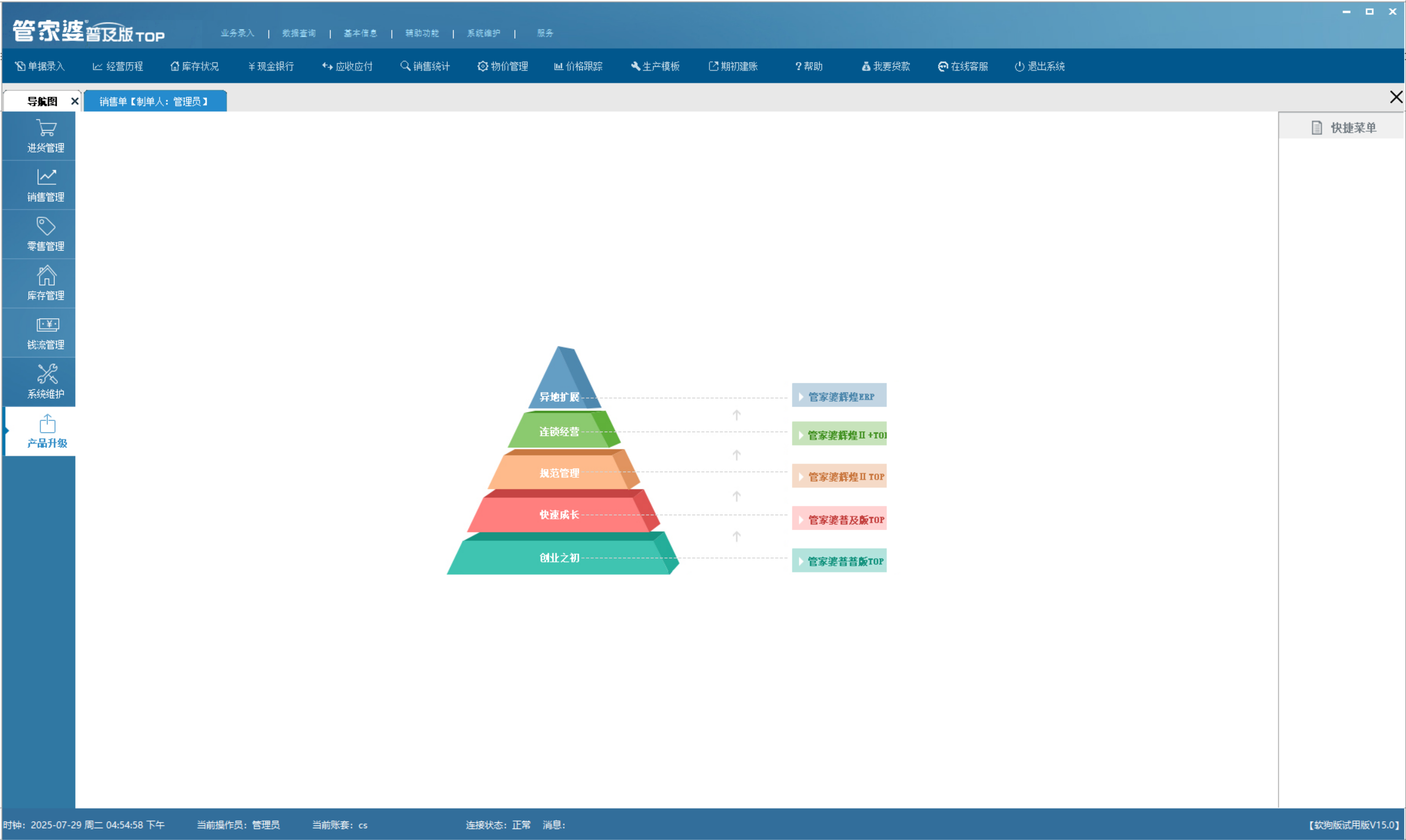
Task: Open 系统维护 system maintenance in sidebar
Action: (x=39, y=382)
